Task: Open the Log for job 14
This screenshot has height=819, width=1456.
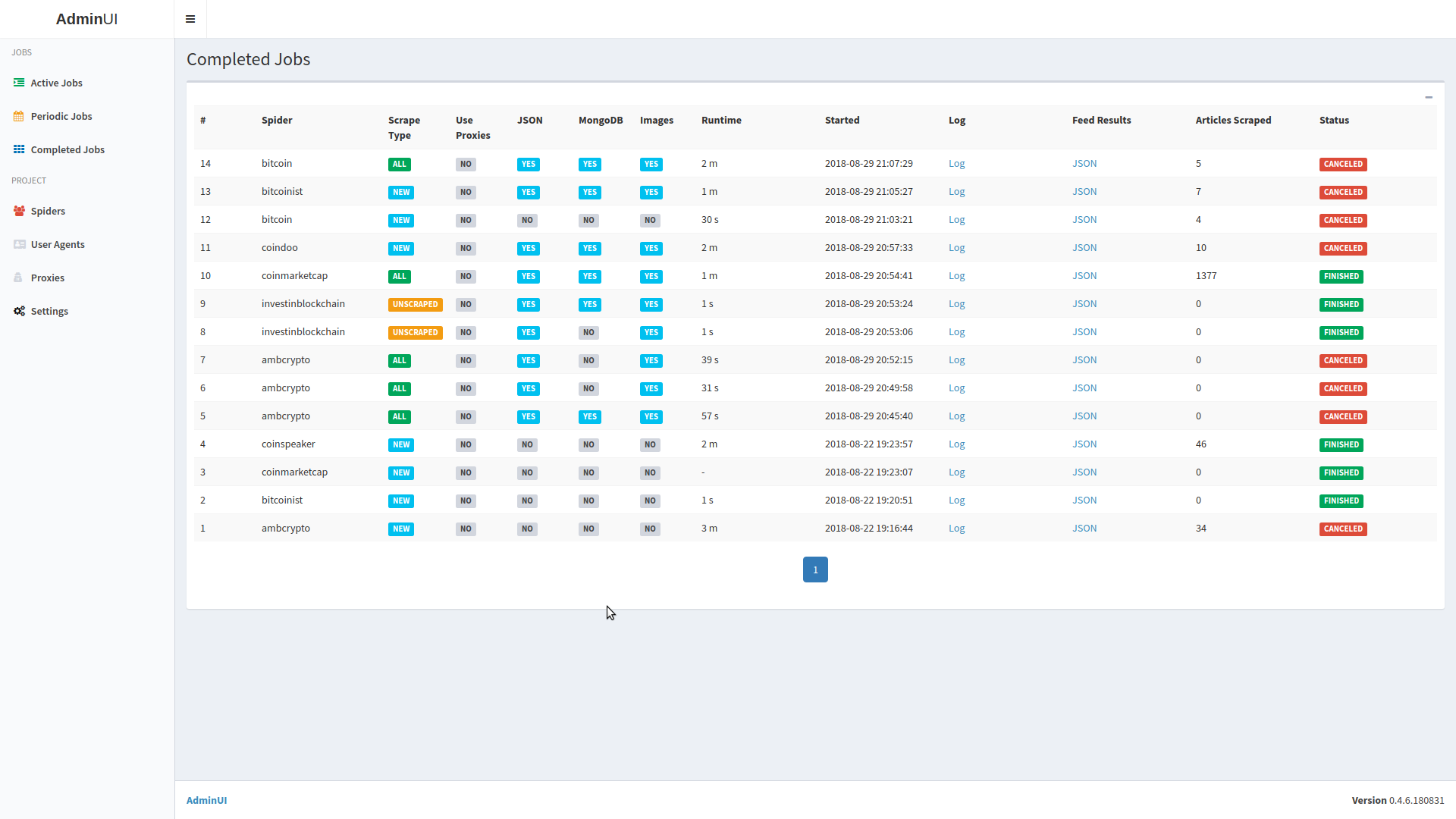Action: click(x=956, y=164)
